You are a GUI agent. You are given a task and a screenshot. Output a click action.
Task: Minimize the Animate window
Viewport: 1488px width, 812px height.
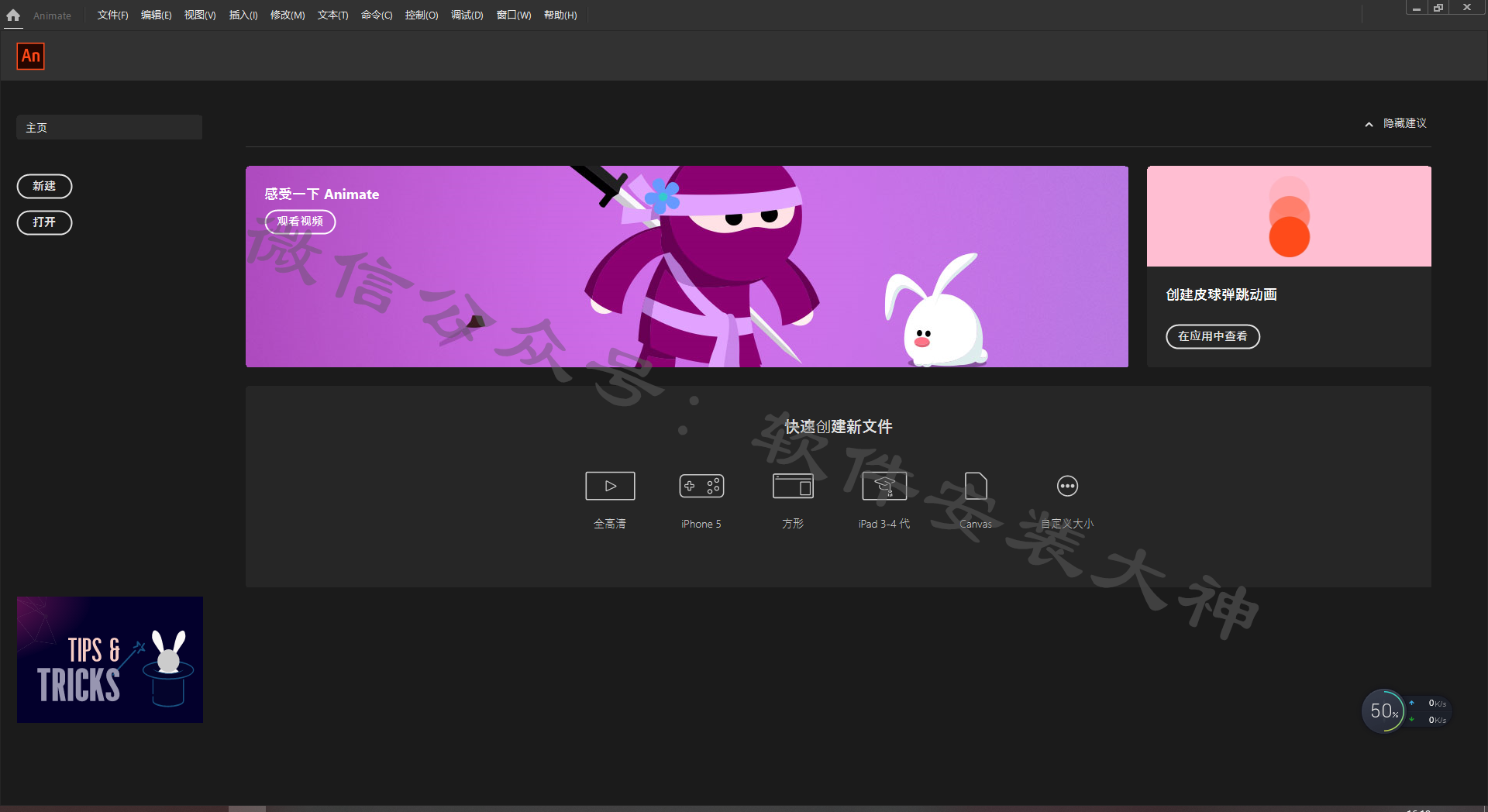click(1416, 8)
